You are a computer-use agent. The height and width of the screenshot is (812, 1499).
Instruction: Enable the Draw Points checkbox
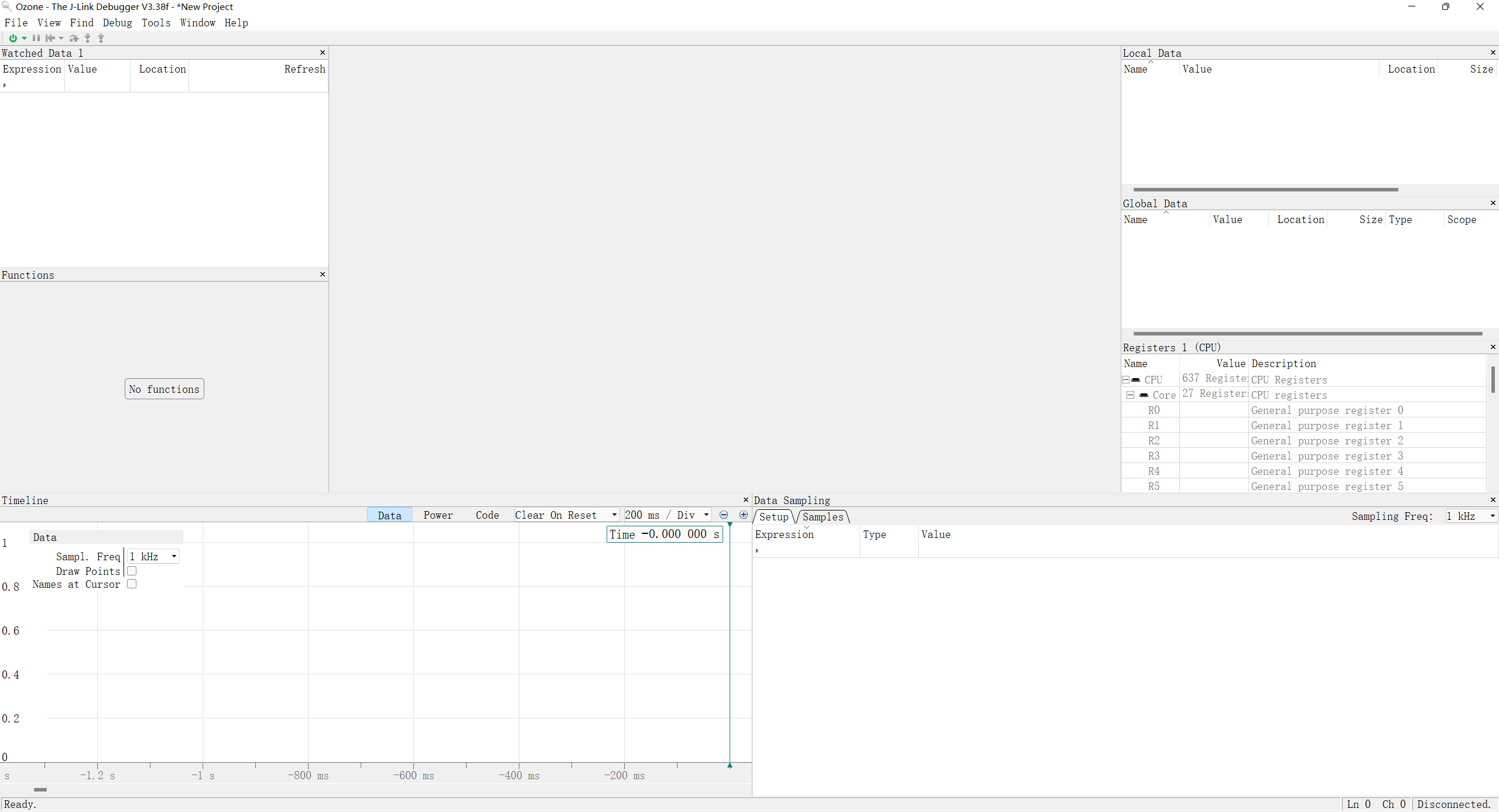click(132, 571)
